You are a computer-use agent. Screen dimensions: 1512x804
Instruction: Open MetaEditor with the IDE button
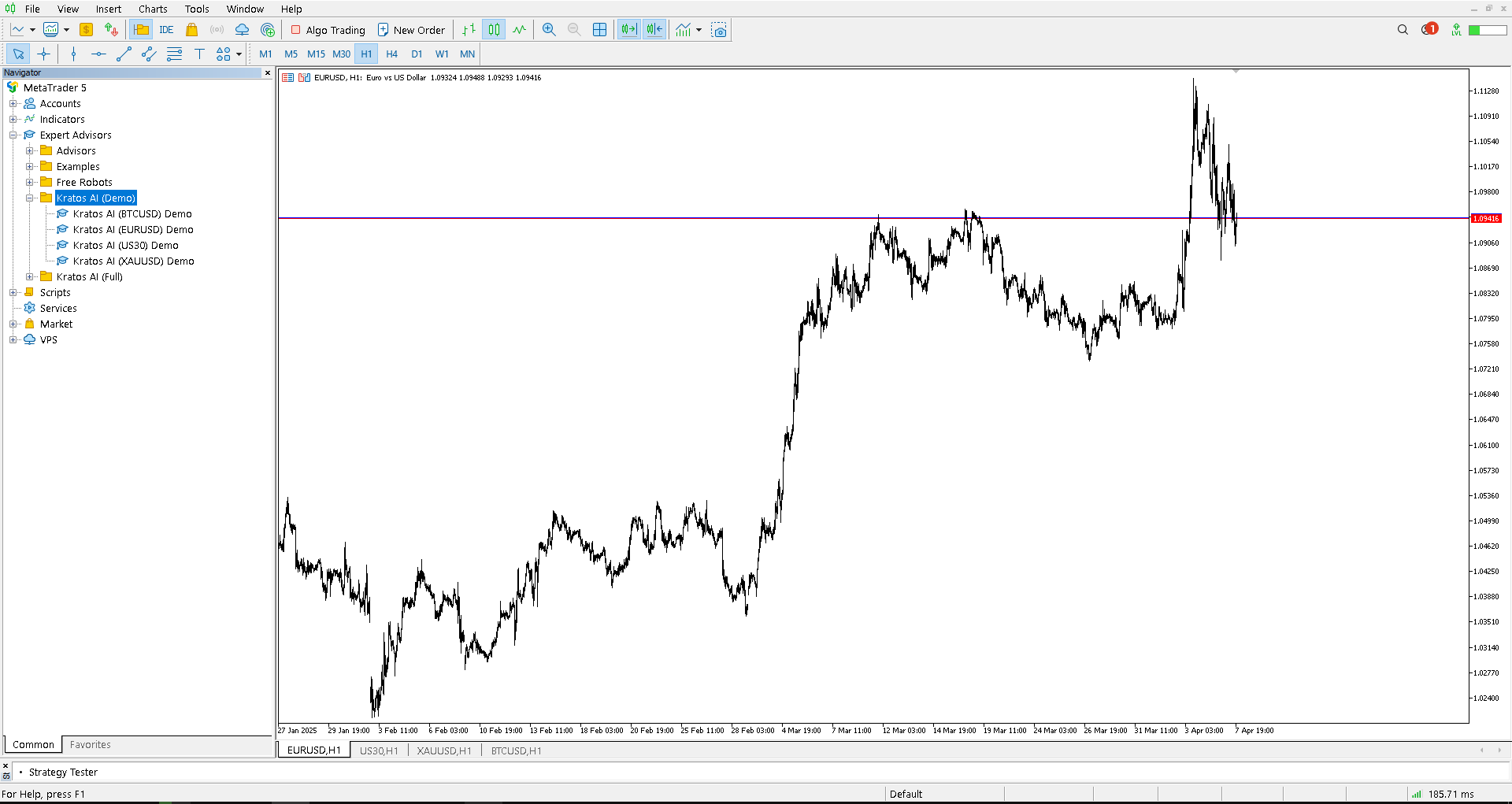pos(166,30)
